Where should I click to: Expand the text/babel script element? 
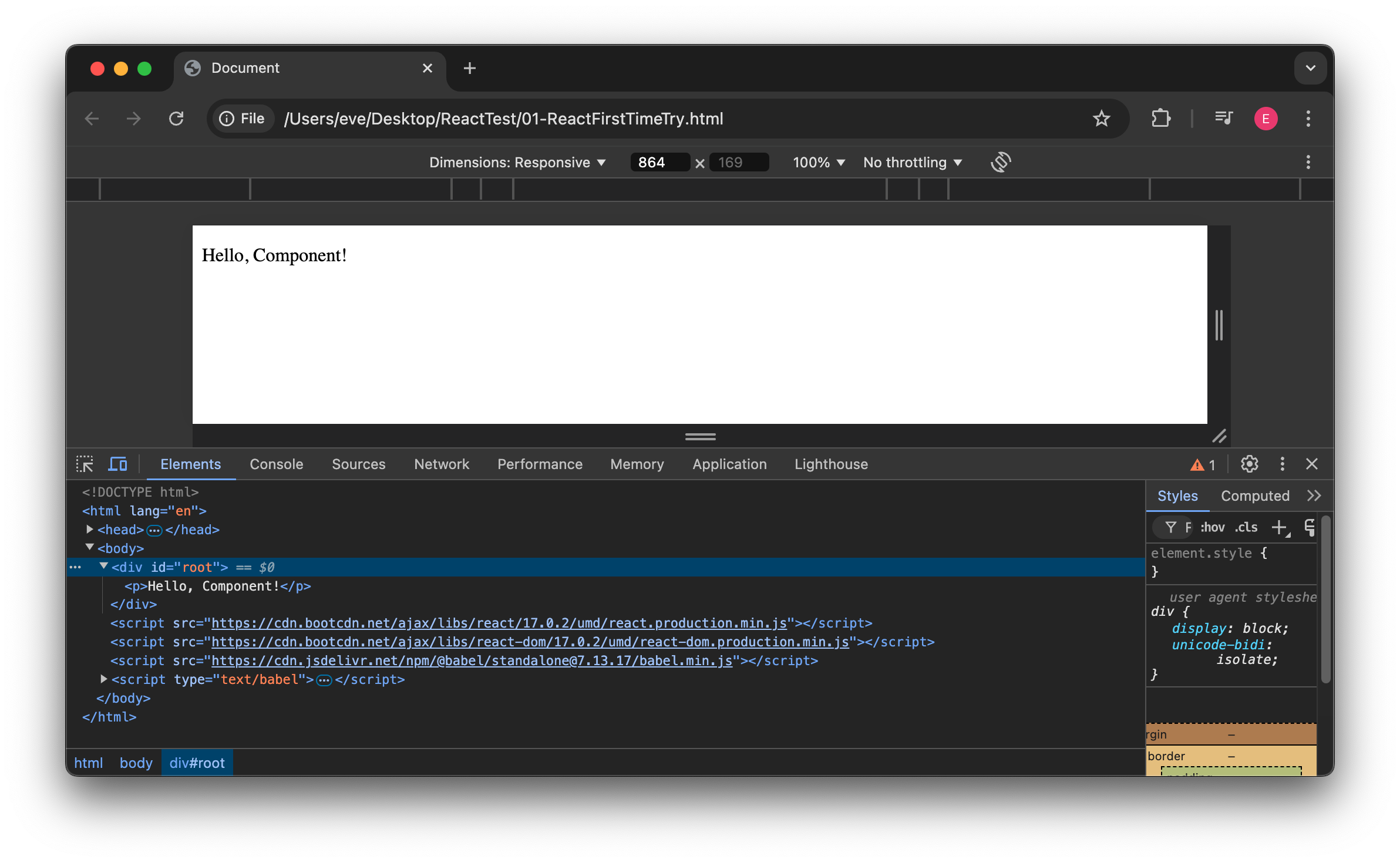pyautogui.click(x=103, y=679)
